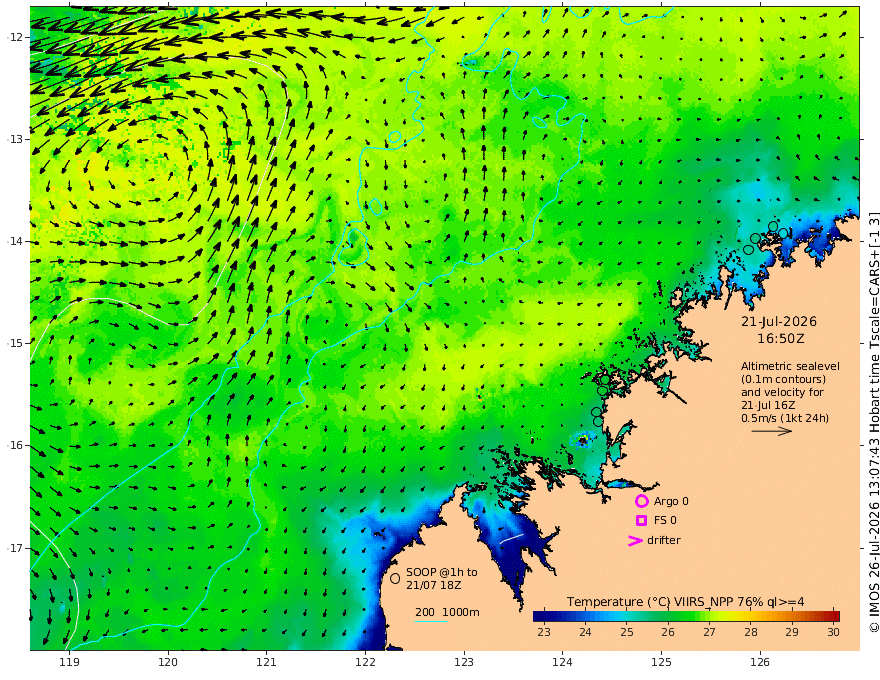Click the 'and velocity for' caption line
The width and height of the screenshot is (880, 680).
(x=782, y=392)
